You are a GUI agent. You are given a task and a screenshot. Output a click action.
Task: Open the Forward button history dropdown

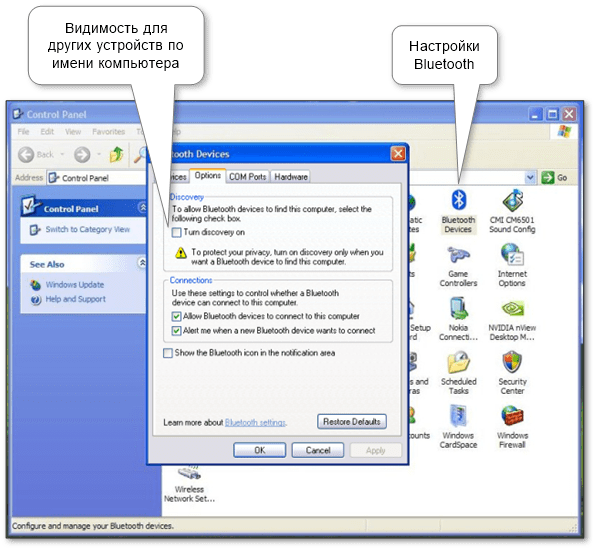coord(99,155)
